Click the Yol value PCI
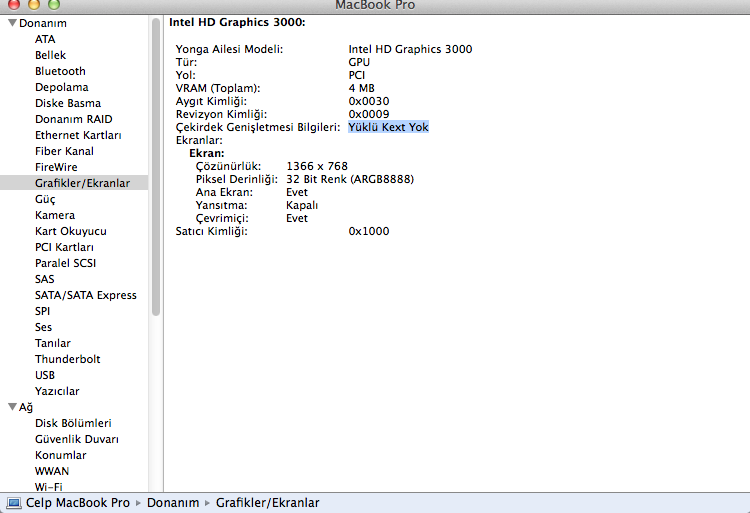The width and height of the screenshot is (750, 513). [357, 75]
